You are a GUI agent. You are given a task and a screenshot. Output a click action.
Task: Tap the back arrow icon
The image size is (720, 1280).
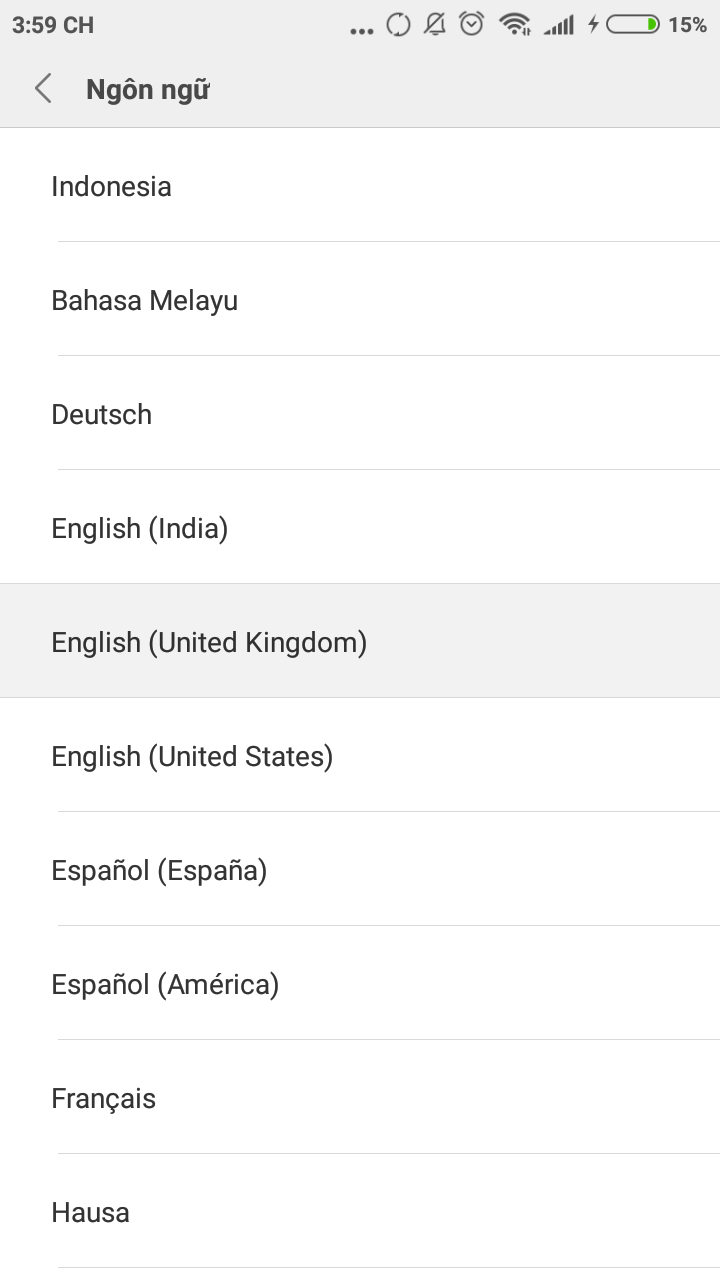click(43, 89)
